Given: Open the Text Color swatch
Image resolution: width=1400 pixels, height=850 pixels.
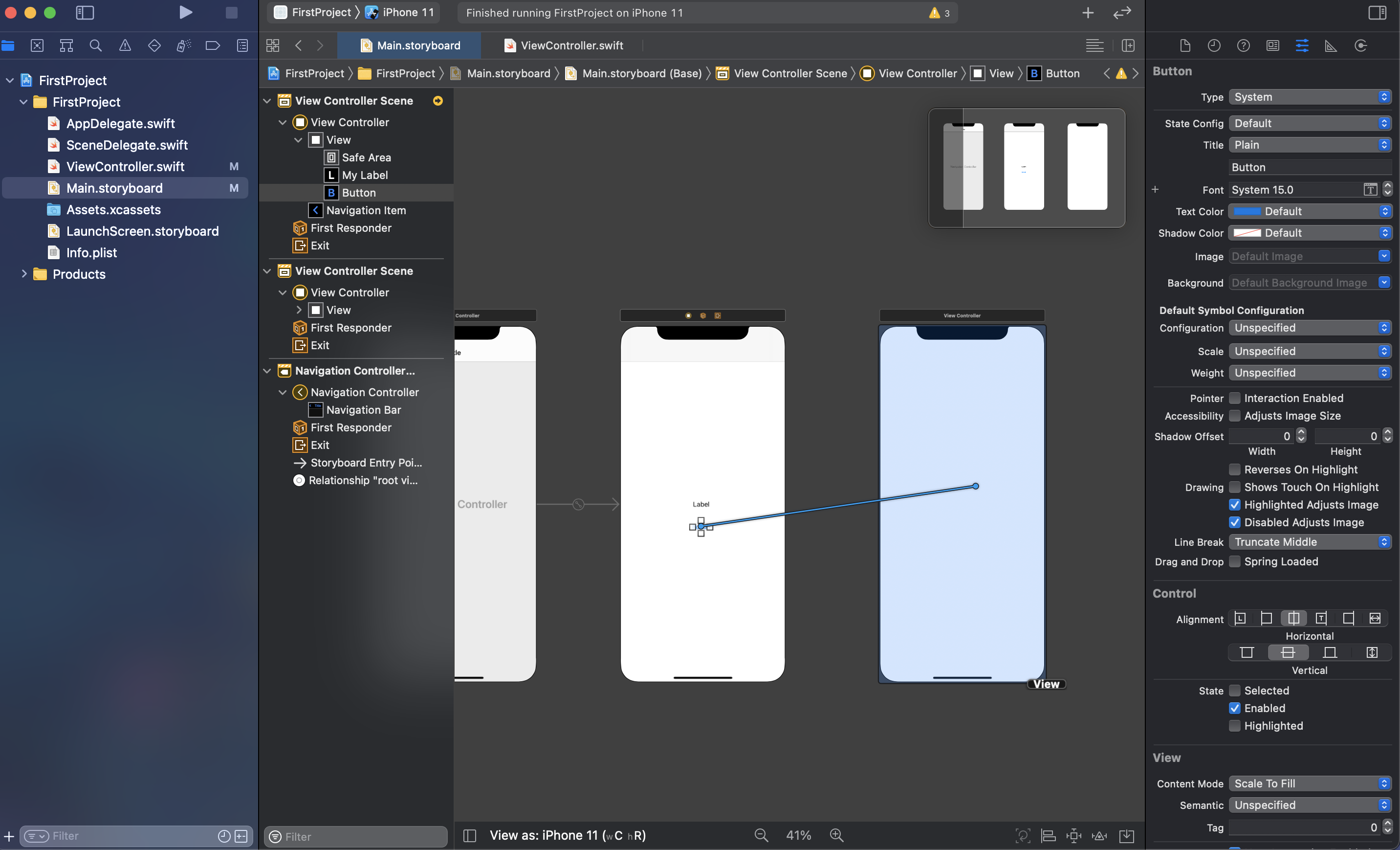Looking at the screenshot, I should click(x=1247, y=211).
